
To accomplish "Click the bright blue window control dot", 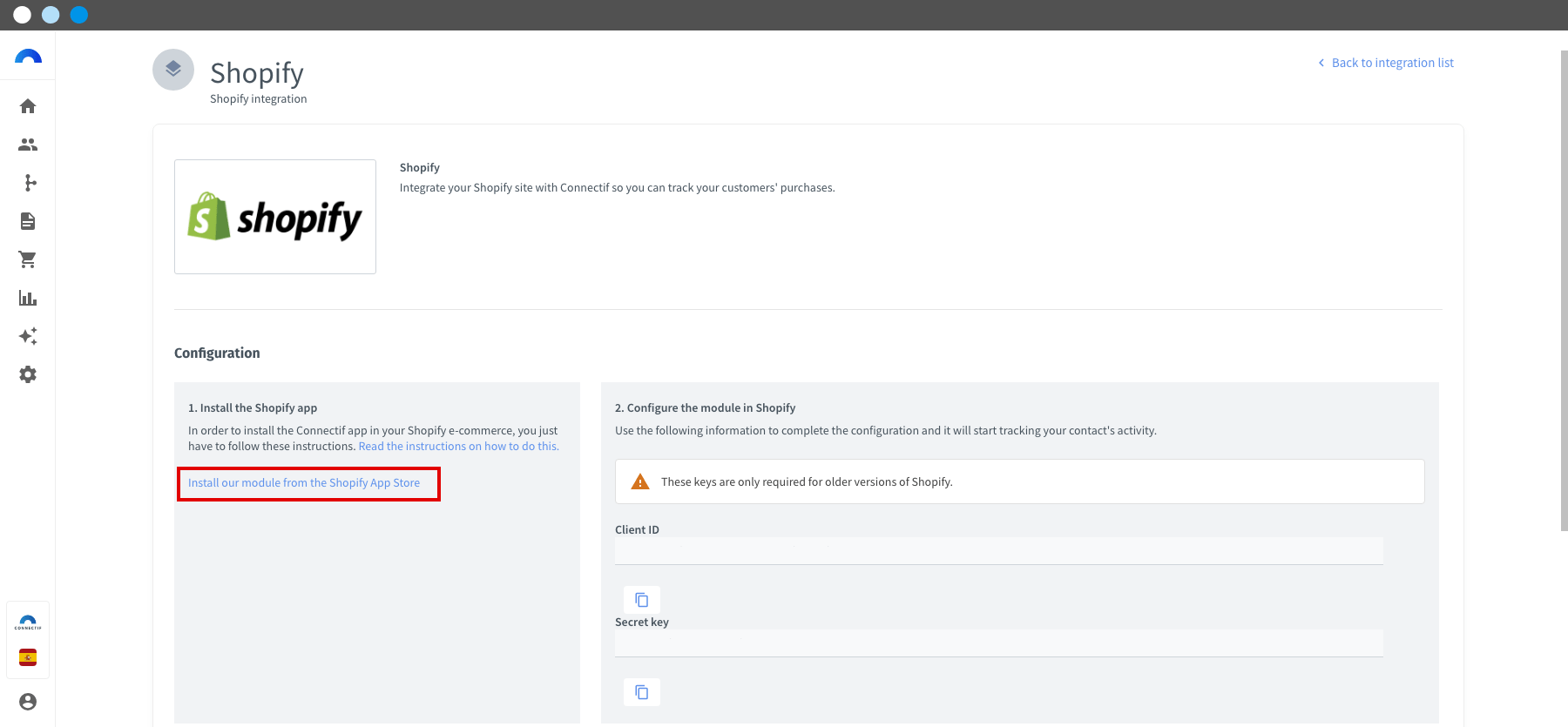I will point(79,15).
